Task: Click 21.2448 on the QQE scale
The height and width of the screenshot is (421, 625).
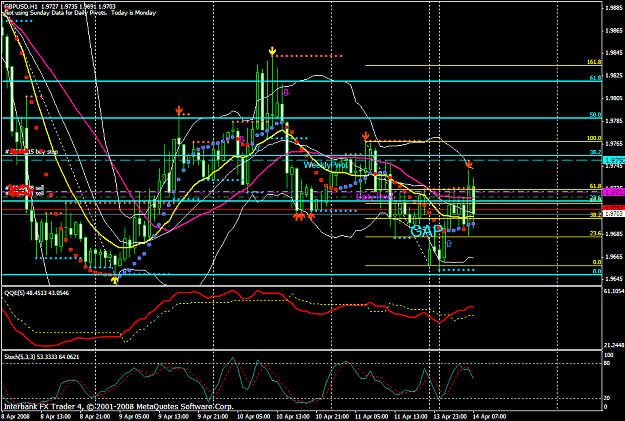Action: [614, 345]
